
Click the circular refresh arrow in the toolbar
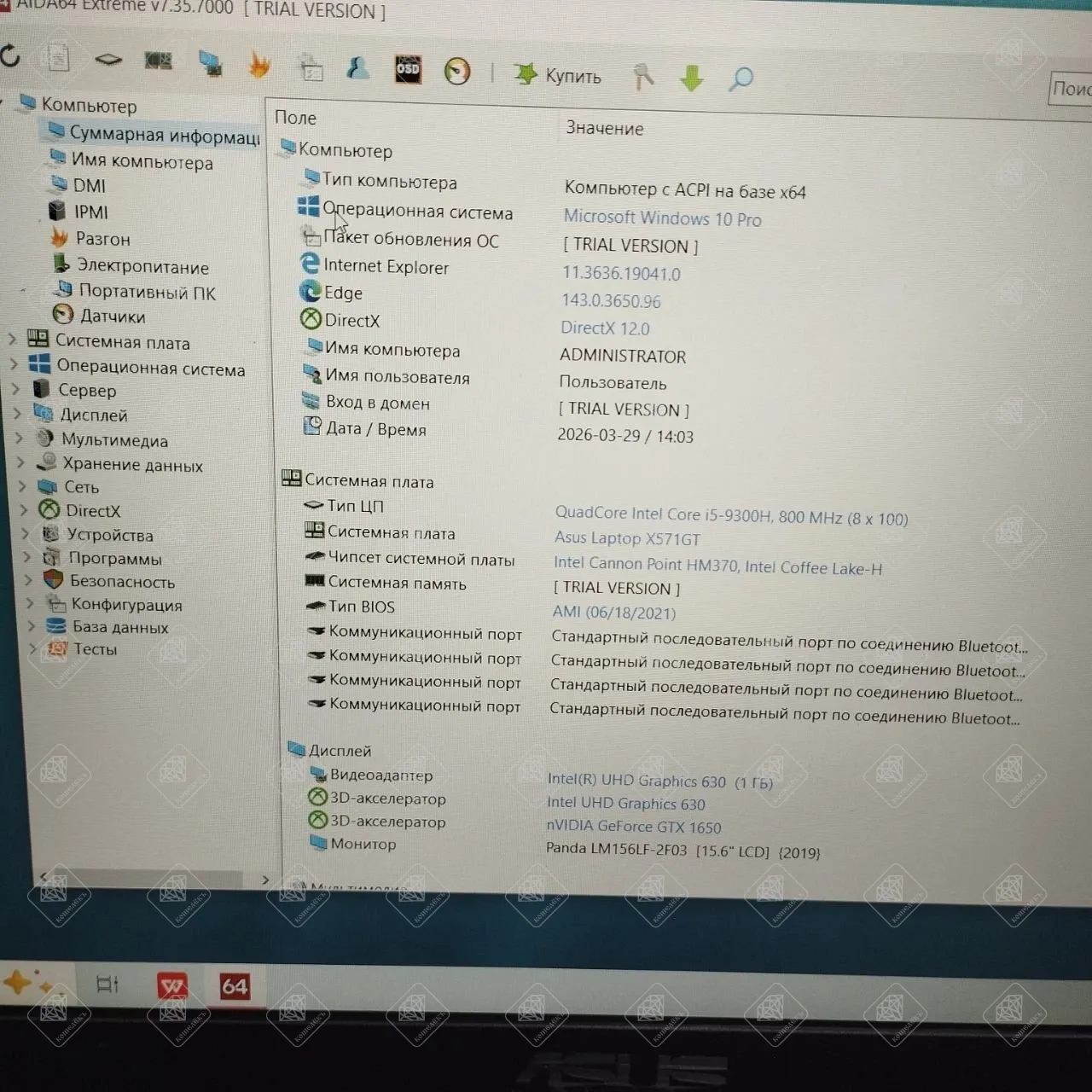9,56
